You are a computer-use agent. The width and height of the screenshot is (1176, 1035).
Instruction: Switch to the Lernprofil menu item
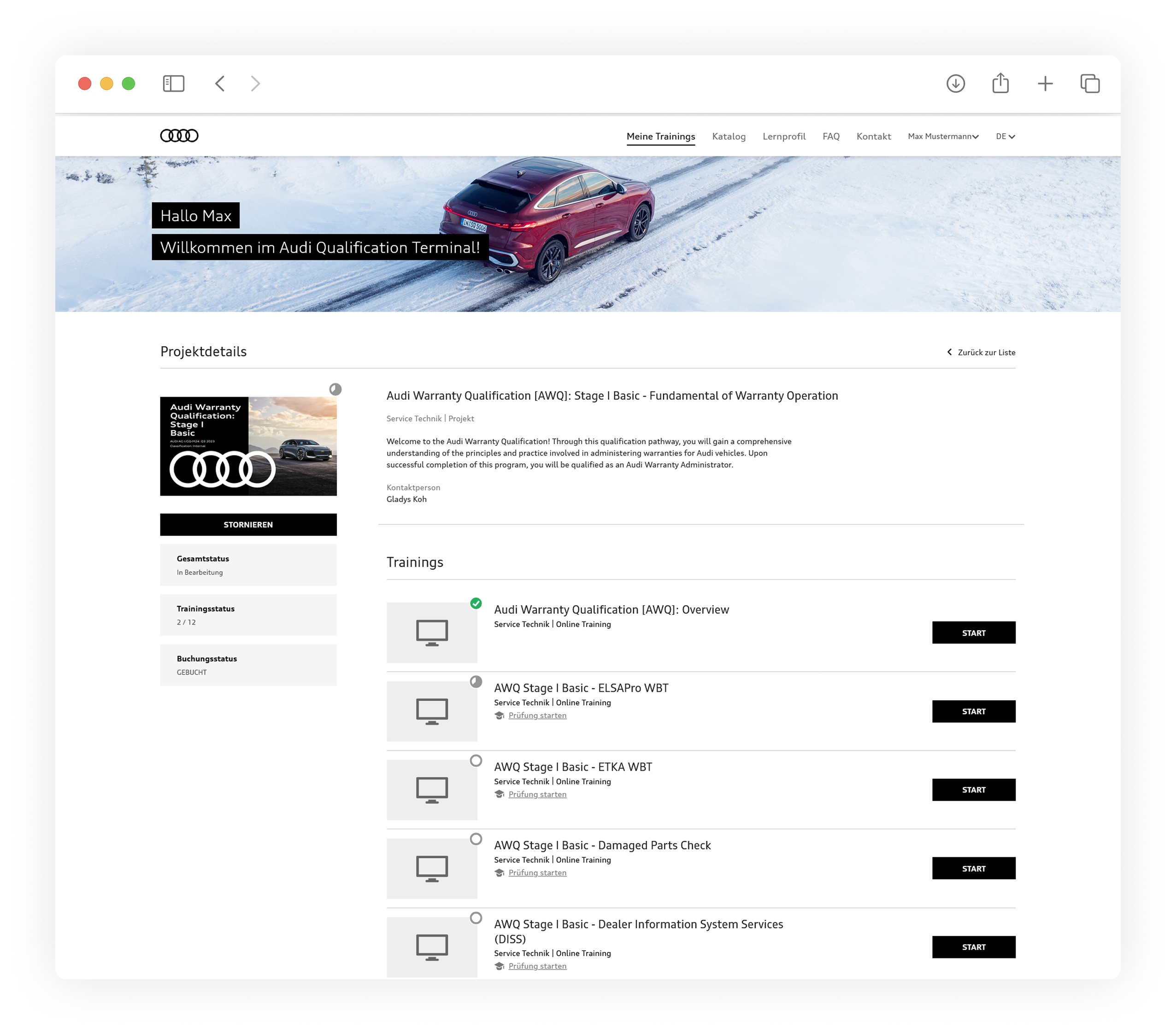(x=784, y=136)
